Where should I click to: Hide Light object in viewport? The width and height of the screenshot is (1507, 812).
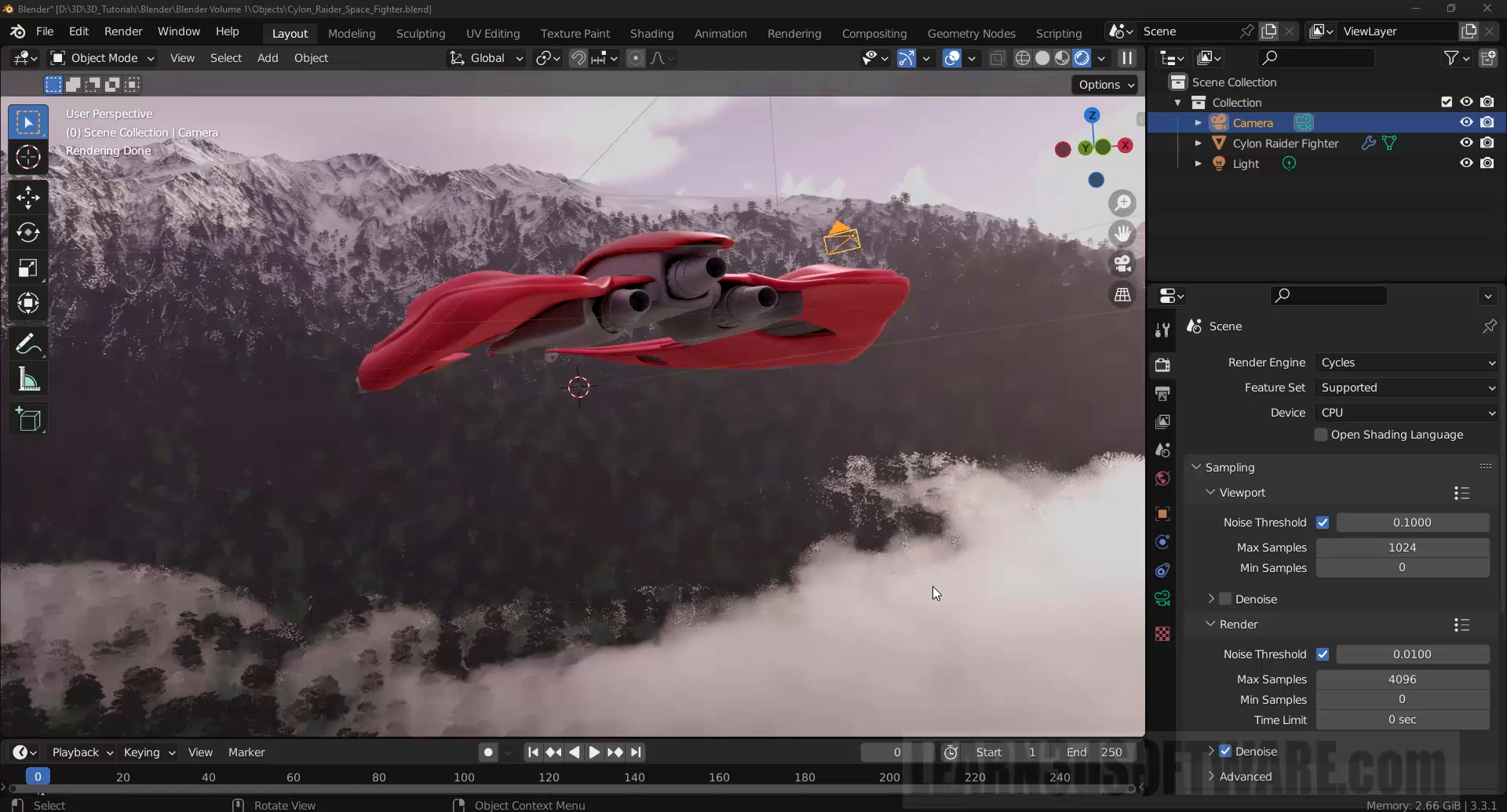(x=1466, y=163)
